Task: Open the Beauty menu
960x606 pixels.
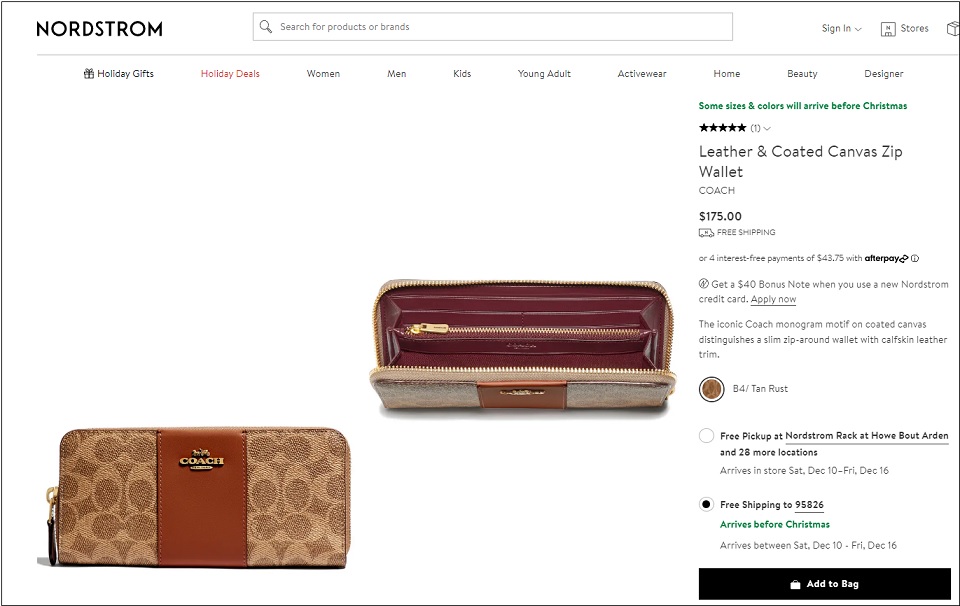Action: (802, 73)
